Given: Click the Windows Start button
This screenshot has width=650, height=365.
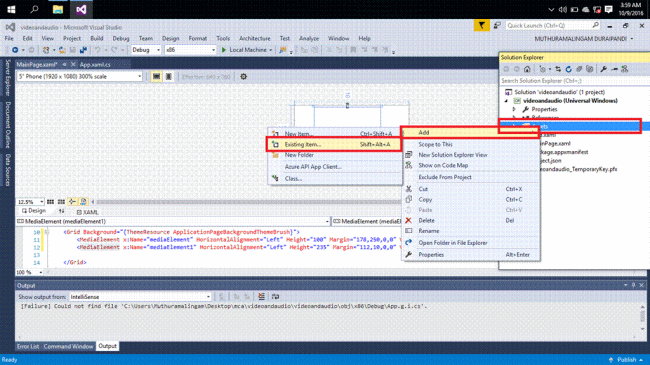Looking at the screenshot, I should tap(11, 9).
